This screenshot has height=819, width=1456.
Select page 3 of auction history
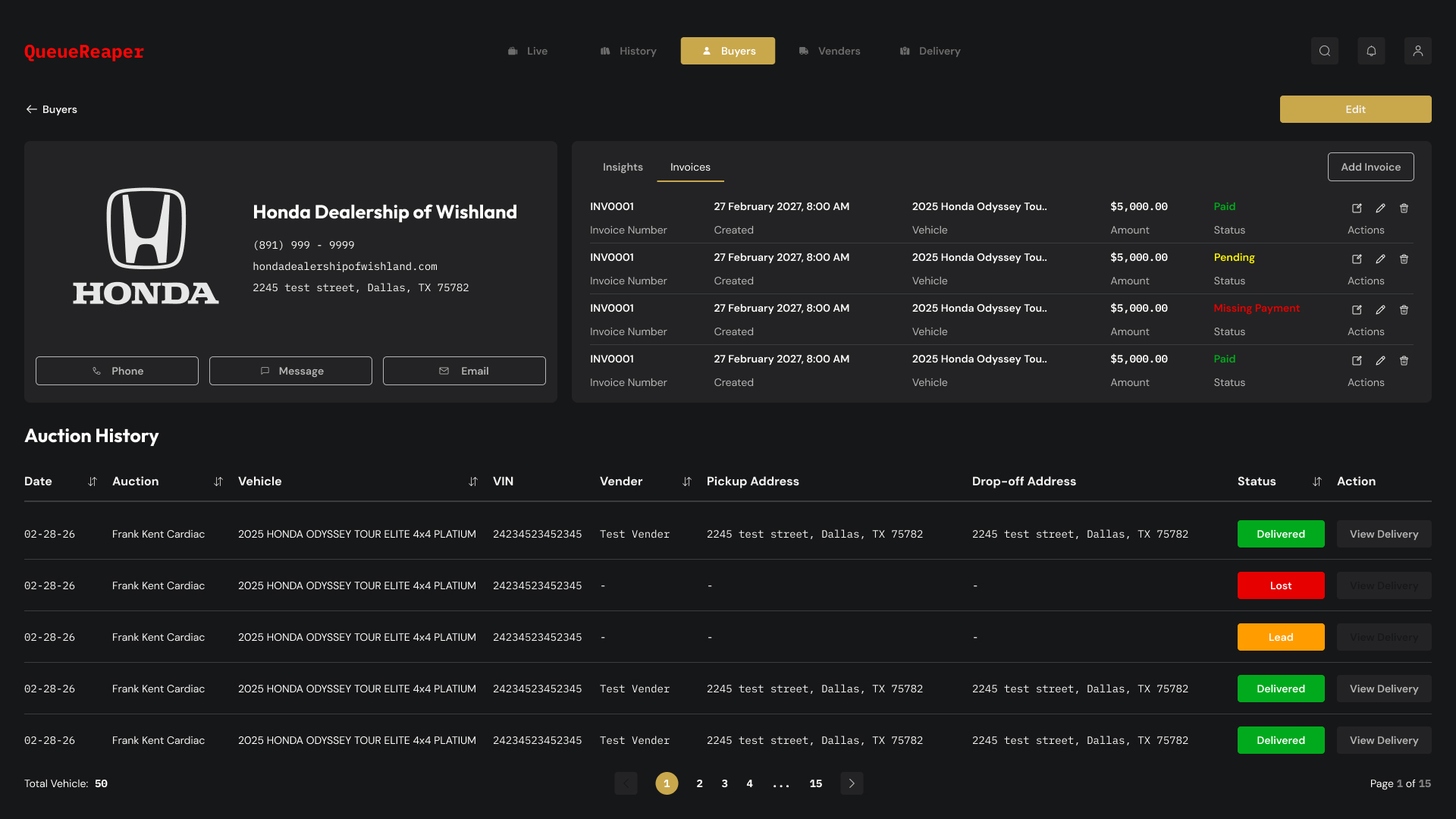tap(724, 783)
